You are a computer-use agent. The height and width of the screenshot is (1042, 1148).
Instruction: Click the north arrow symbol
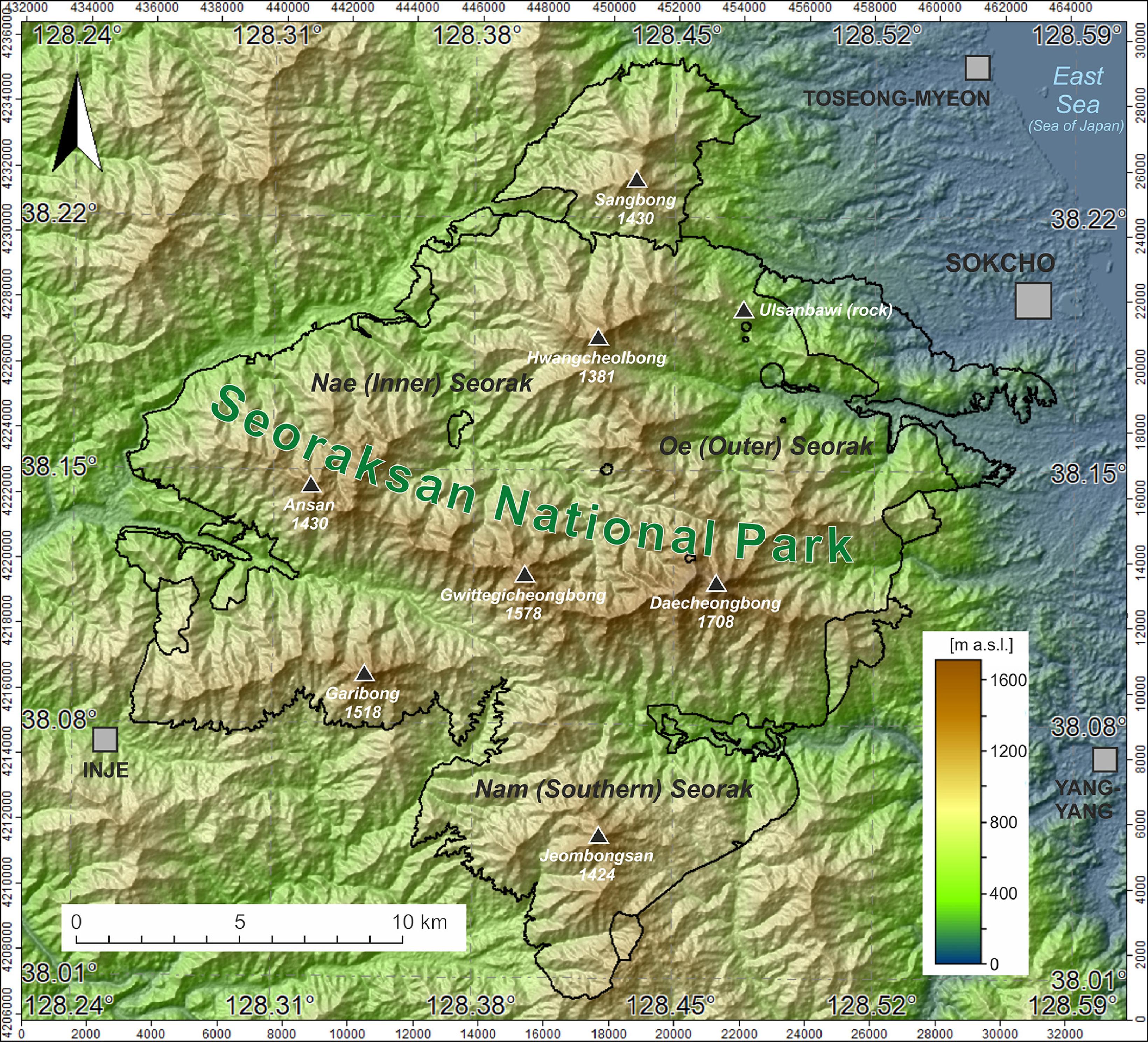click(77, 123)
